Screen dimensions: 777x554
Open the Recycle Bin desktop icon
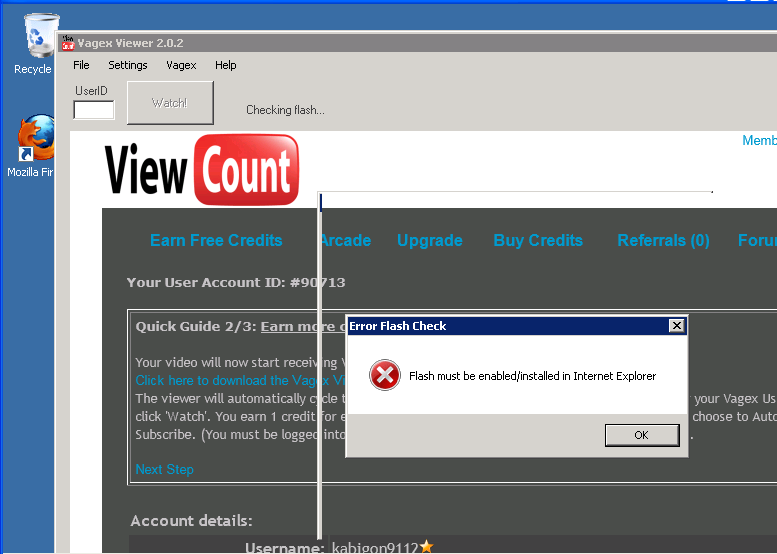[x=39, y=44]
